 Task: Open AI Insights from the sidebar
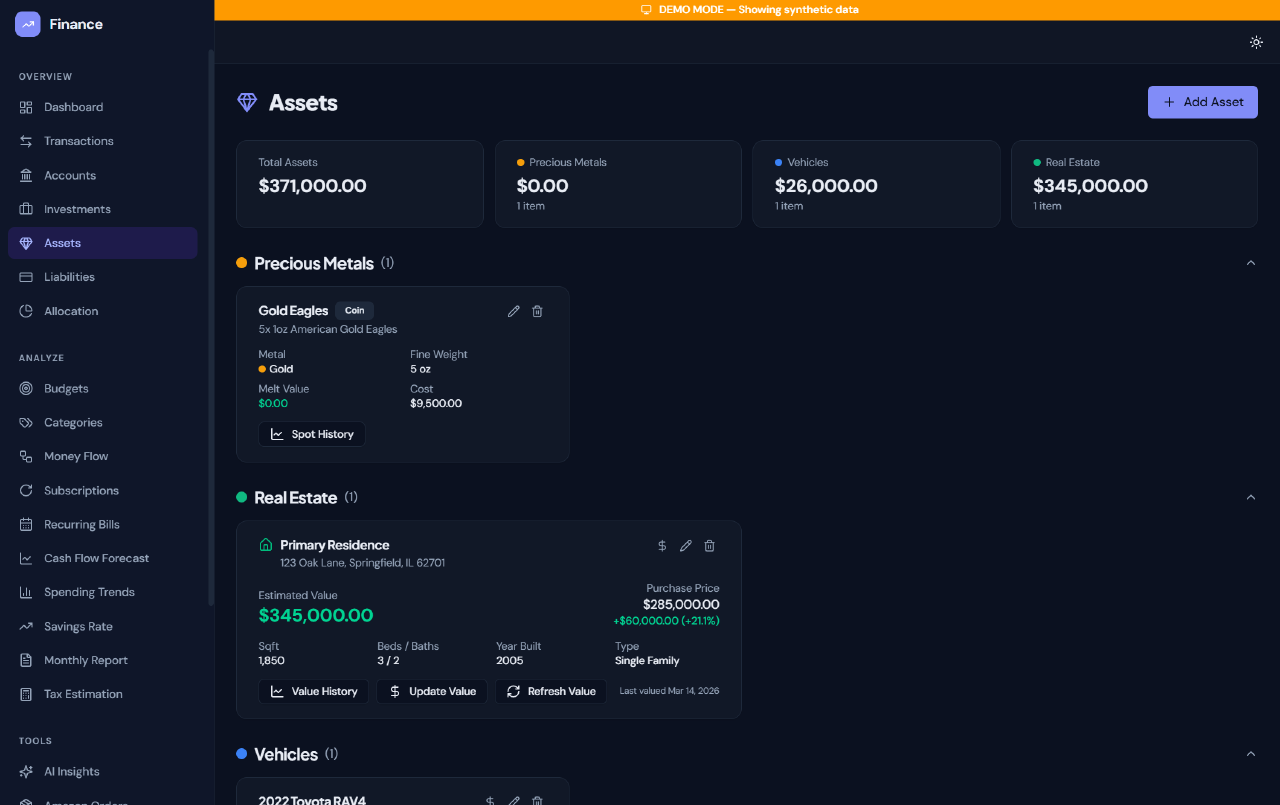click(73, 771)
